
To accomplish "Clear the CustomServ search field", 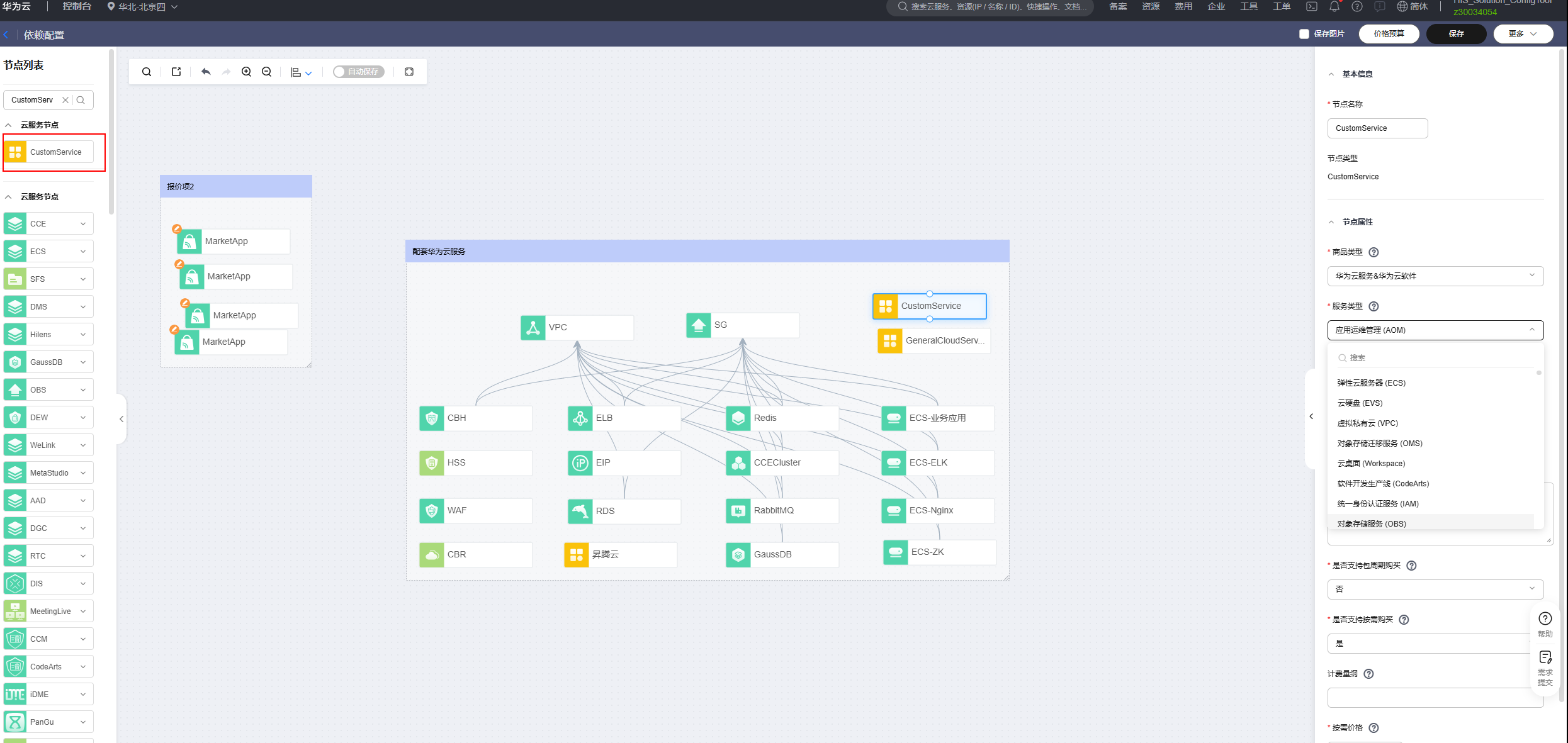I will (x=65, y=100).
